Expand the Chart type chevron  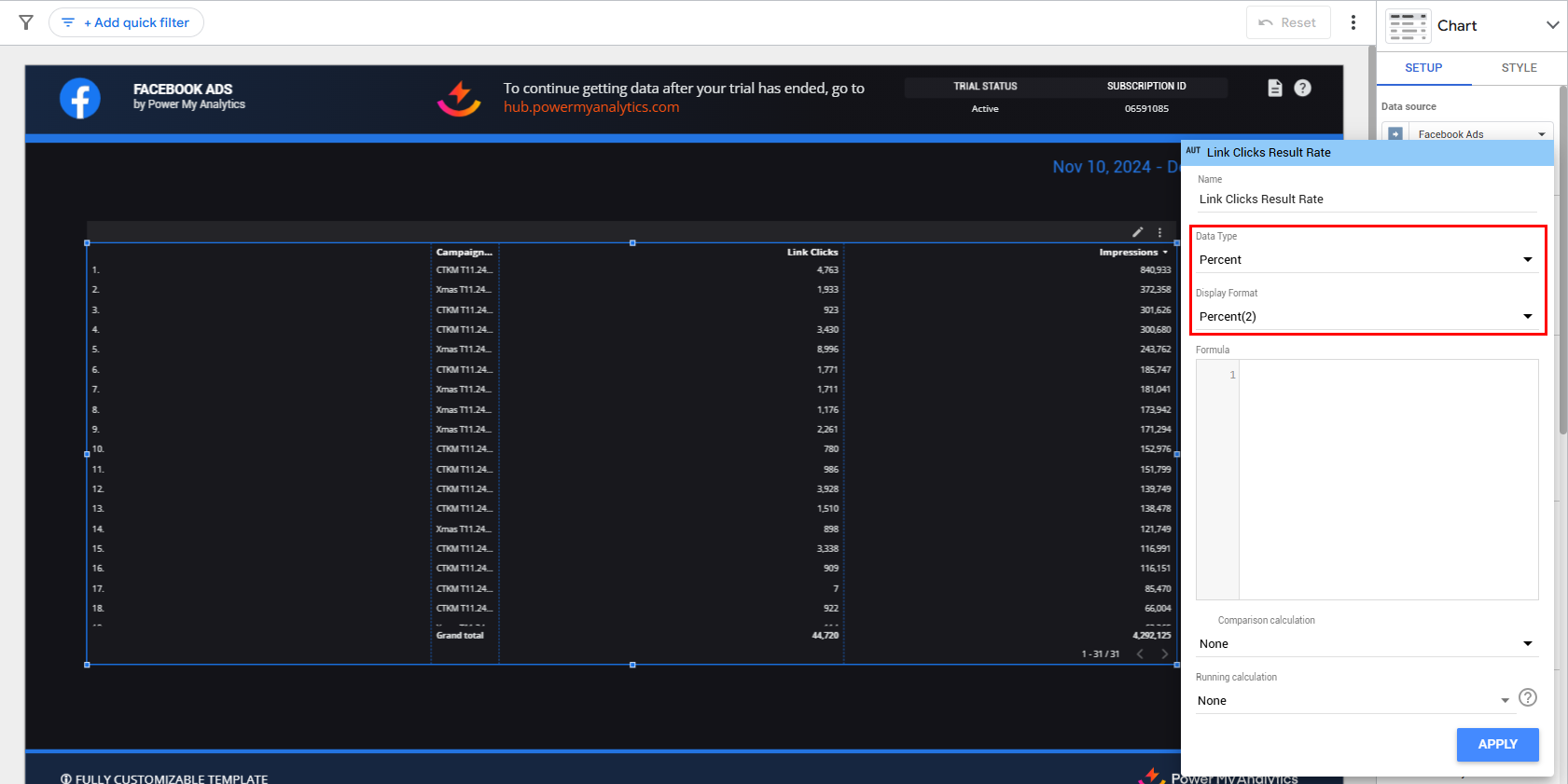click(x=1552, y=25)
